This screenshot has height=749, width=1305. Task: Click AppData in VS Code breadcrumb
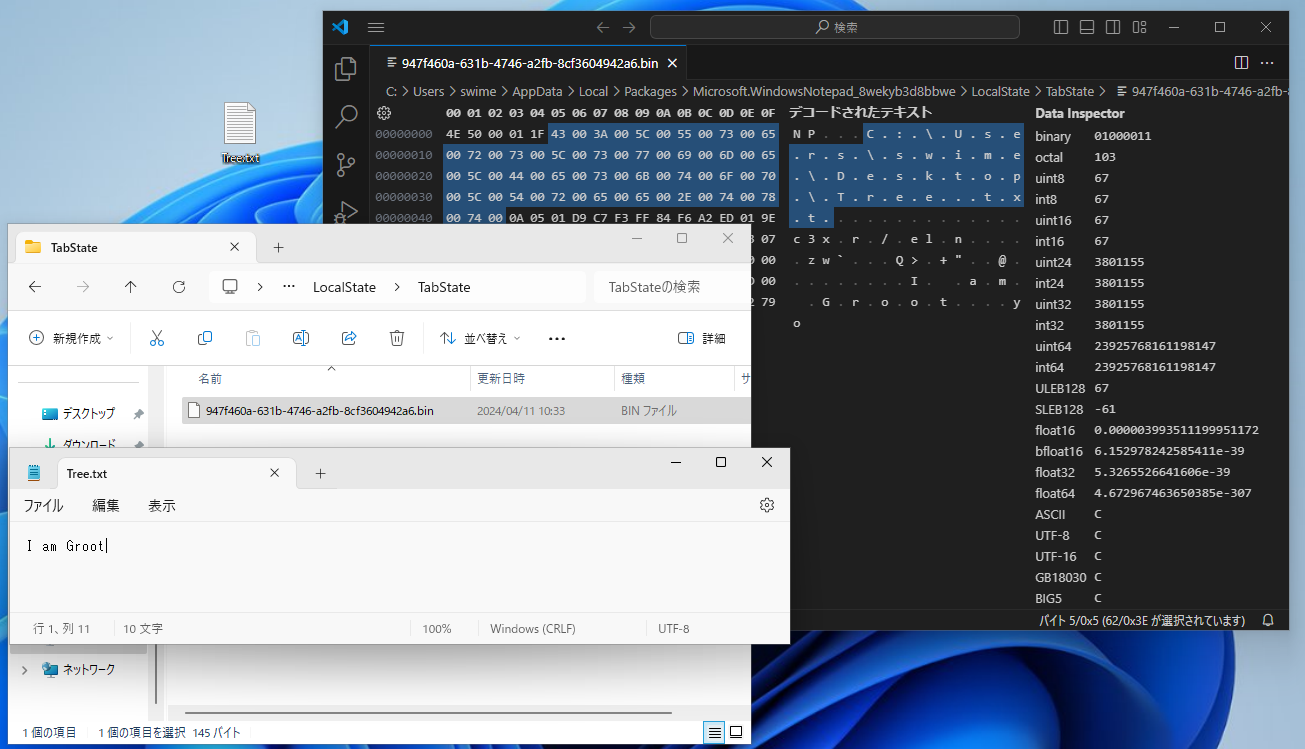click(537, 91)
